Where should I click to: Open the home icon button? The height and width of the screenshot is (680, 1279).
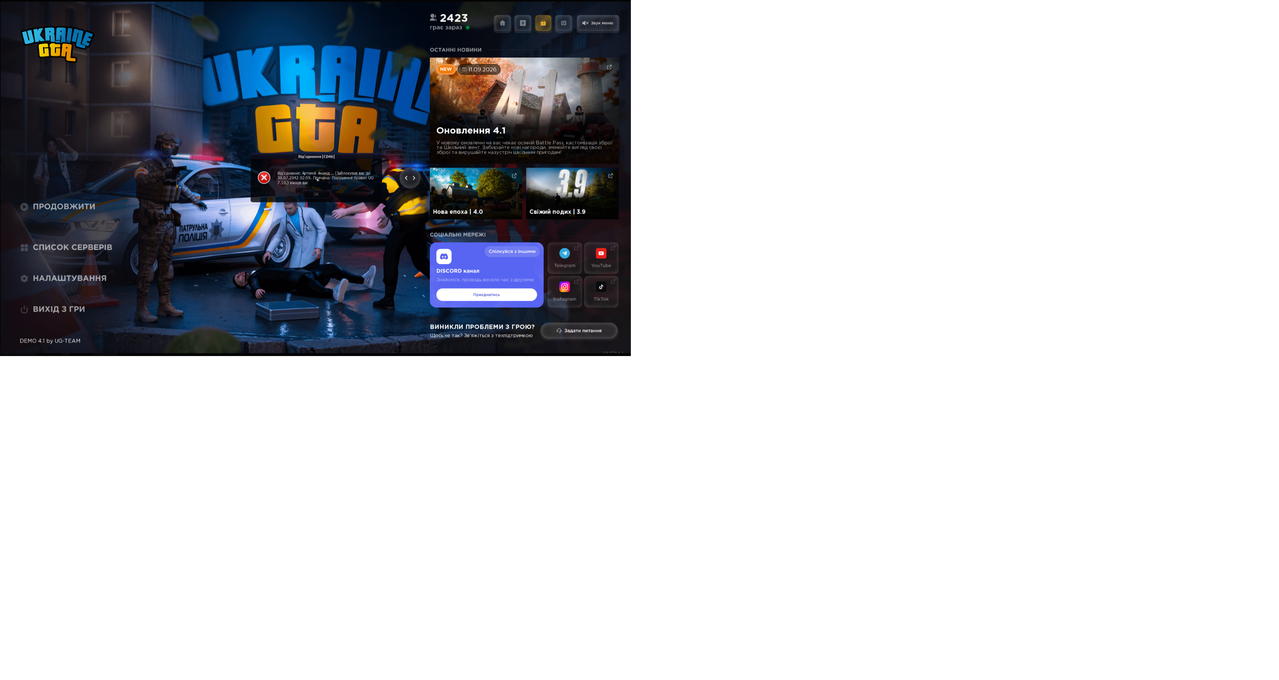pyautogui.click(x=502, y=23)
